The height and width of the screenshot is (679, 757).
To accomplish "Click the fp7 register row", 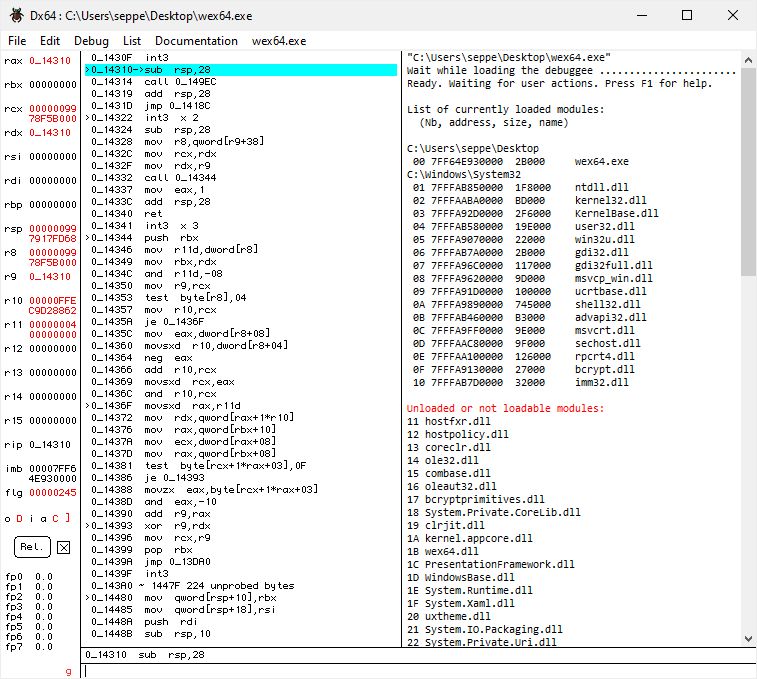I will point(29,647).
